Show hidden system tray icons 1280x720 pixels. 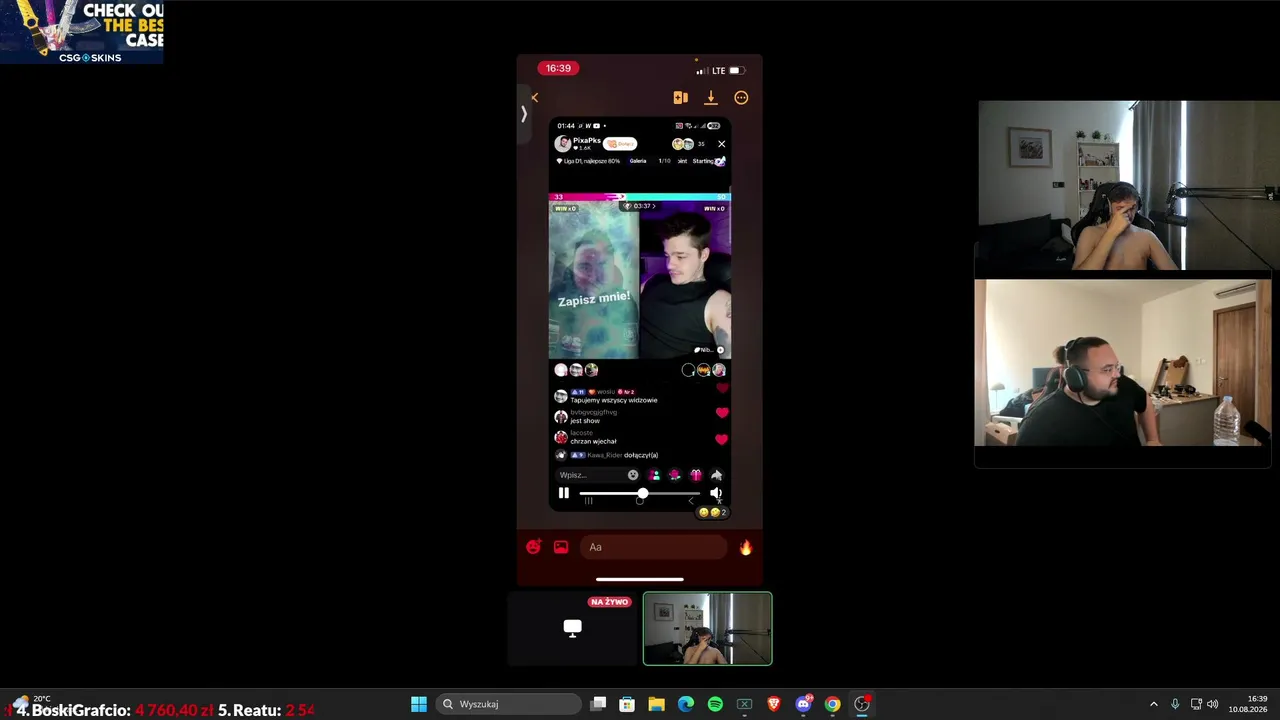pyautogui.click(x=1154, y=704)
